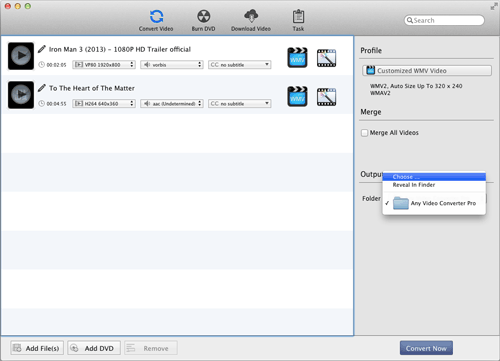The image size is (500, 361).
Task: Click WMV profile icon for To The Heart of The Matter
Action: (x=297, y=97)
